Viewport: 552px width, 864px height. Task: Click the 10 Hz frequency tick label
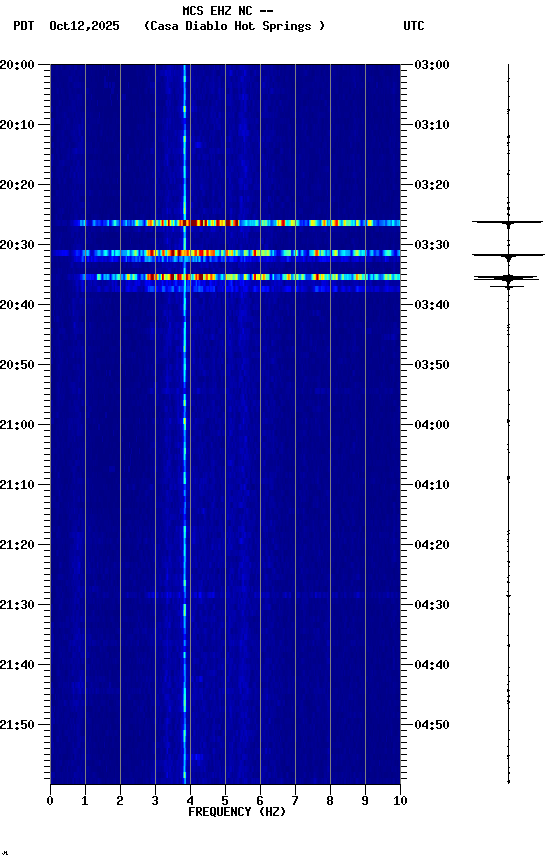[x=400, y=801]
